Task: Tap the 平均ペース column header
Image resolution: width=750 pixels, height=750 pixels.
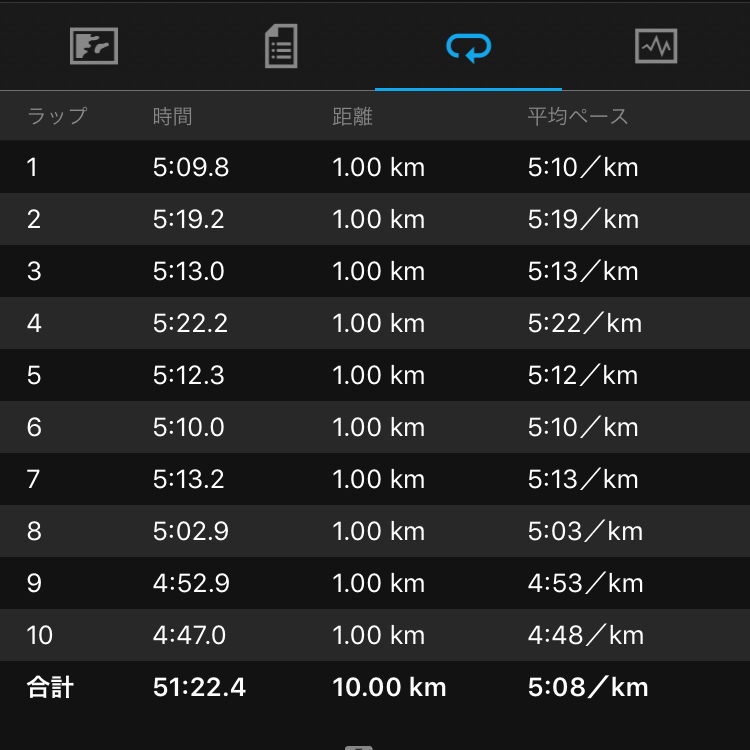Action: point(578,116)
